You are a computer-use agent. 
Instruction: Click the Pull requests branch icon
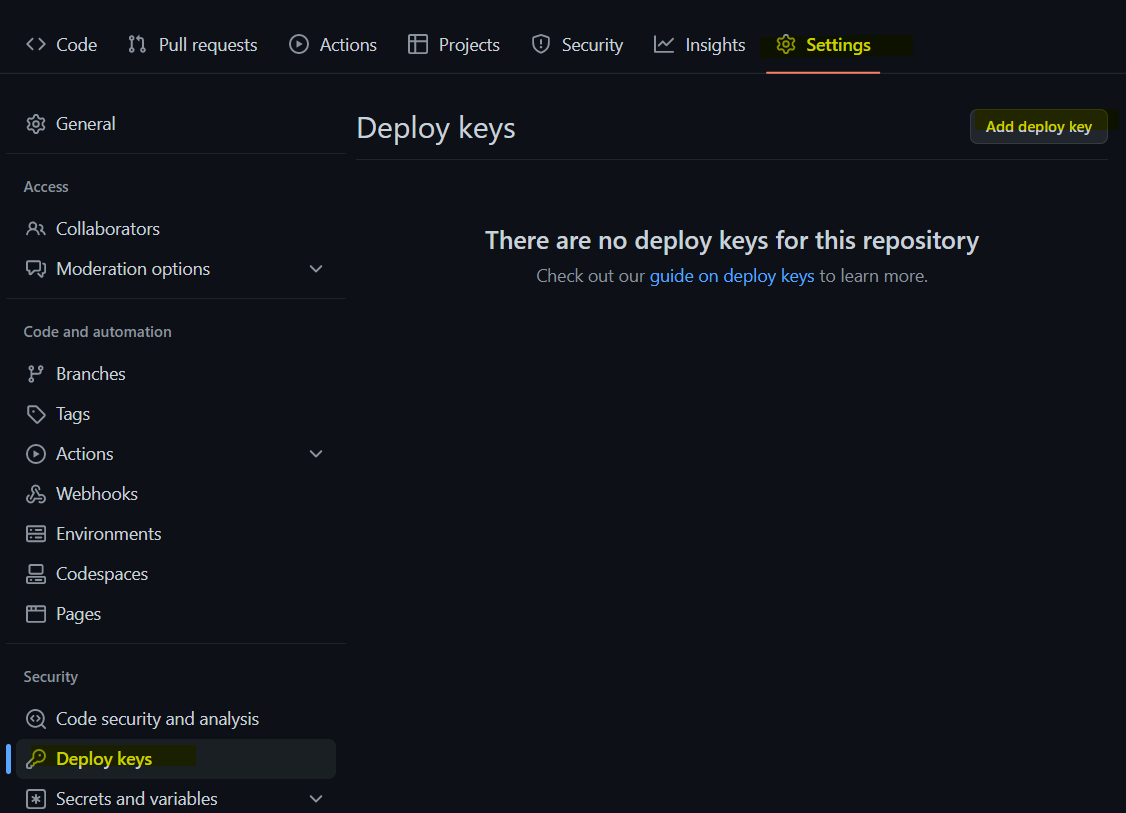pyautogui.click(x=137, y=45)
